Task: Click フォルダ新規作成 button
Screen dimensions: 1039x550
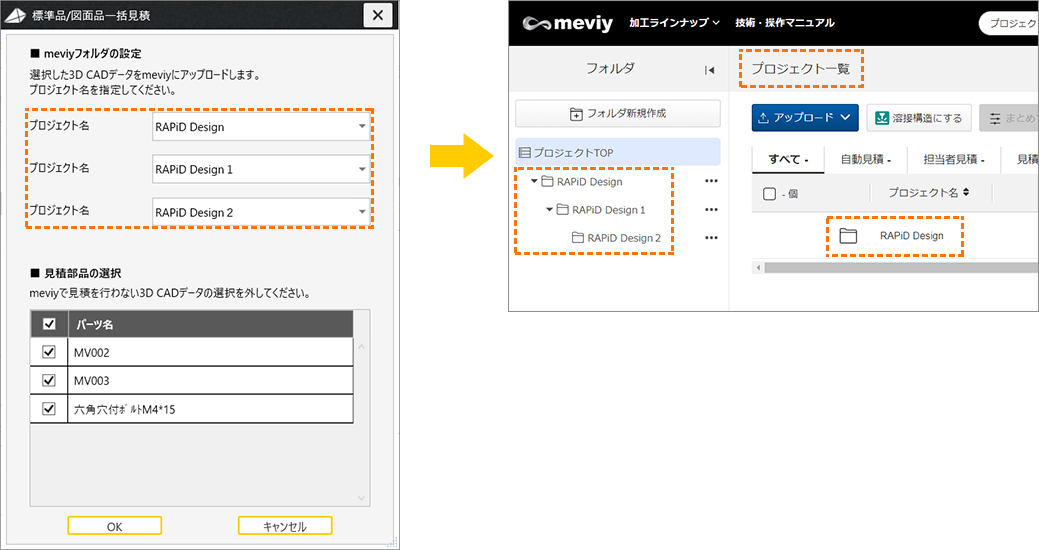Action: 618,113
